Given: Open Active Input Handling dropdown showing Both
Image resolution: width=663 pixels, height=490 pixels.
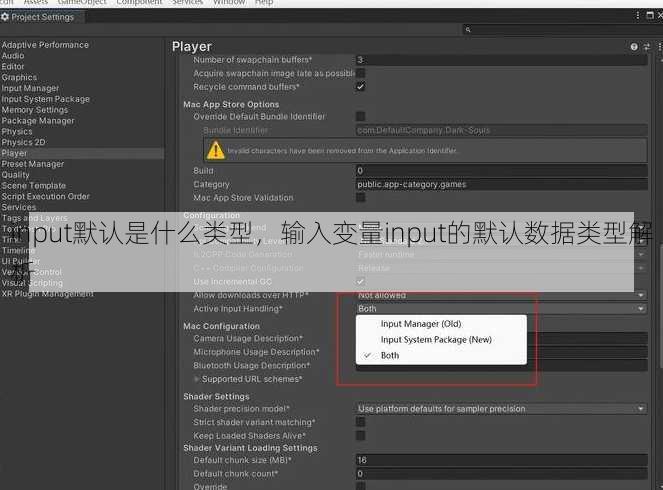Looking at the screenshot, I should coord(501,309).
